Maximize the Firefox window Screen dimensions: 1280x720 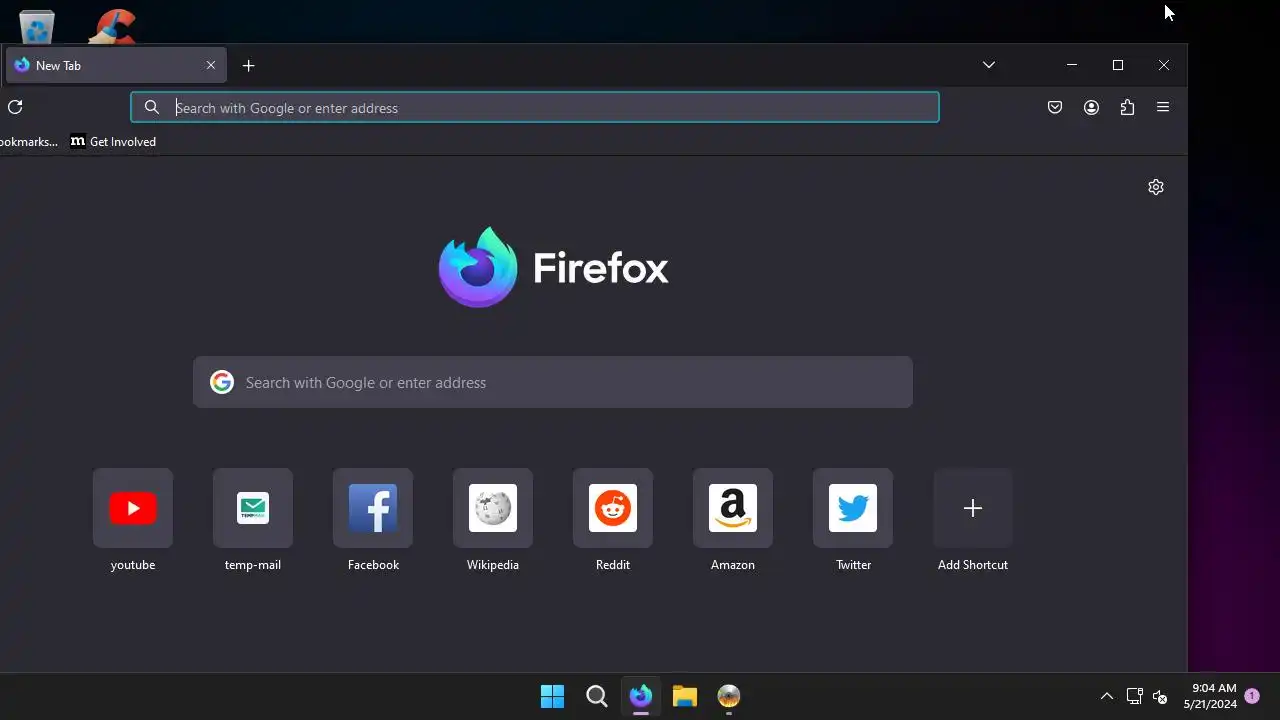pyautogui.click(x=1118, y=65)
